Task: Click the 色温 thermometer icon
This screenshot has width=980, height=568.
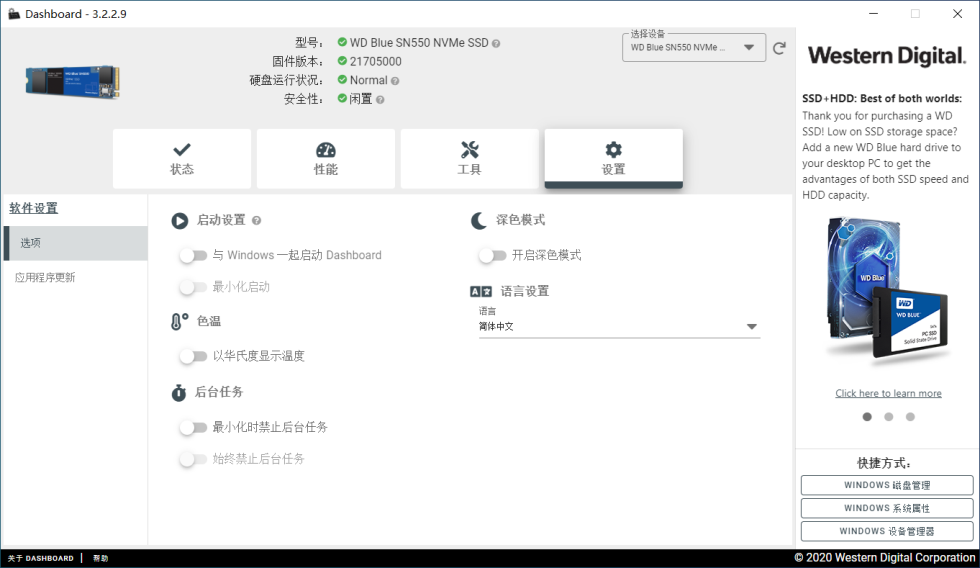Action: click(x=179, y=321)
